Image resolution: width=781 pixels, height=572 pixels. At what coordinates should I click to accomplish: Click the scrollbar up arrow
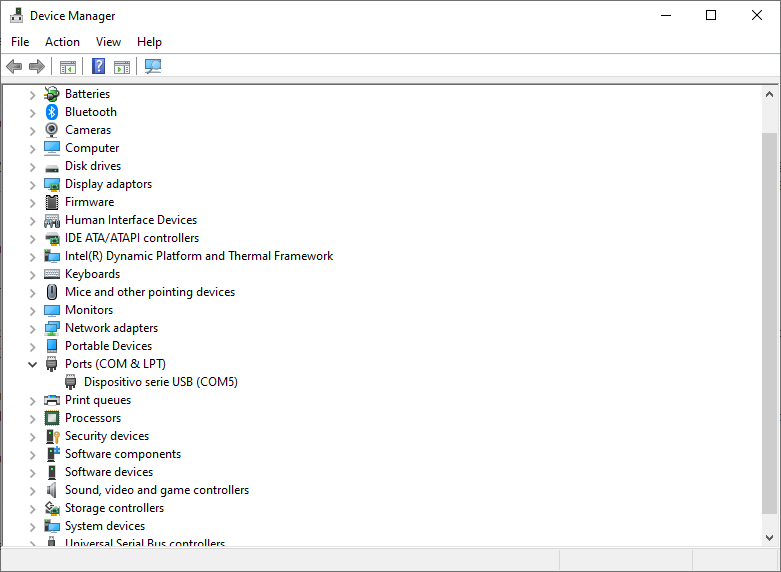click(x=769, y=94)
